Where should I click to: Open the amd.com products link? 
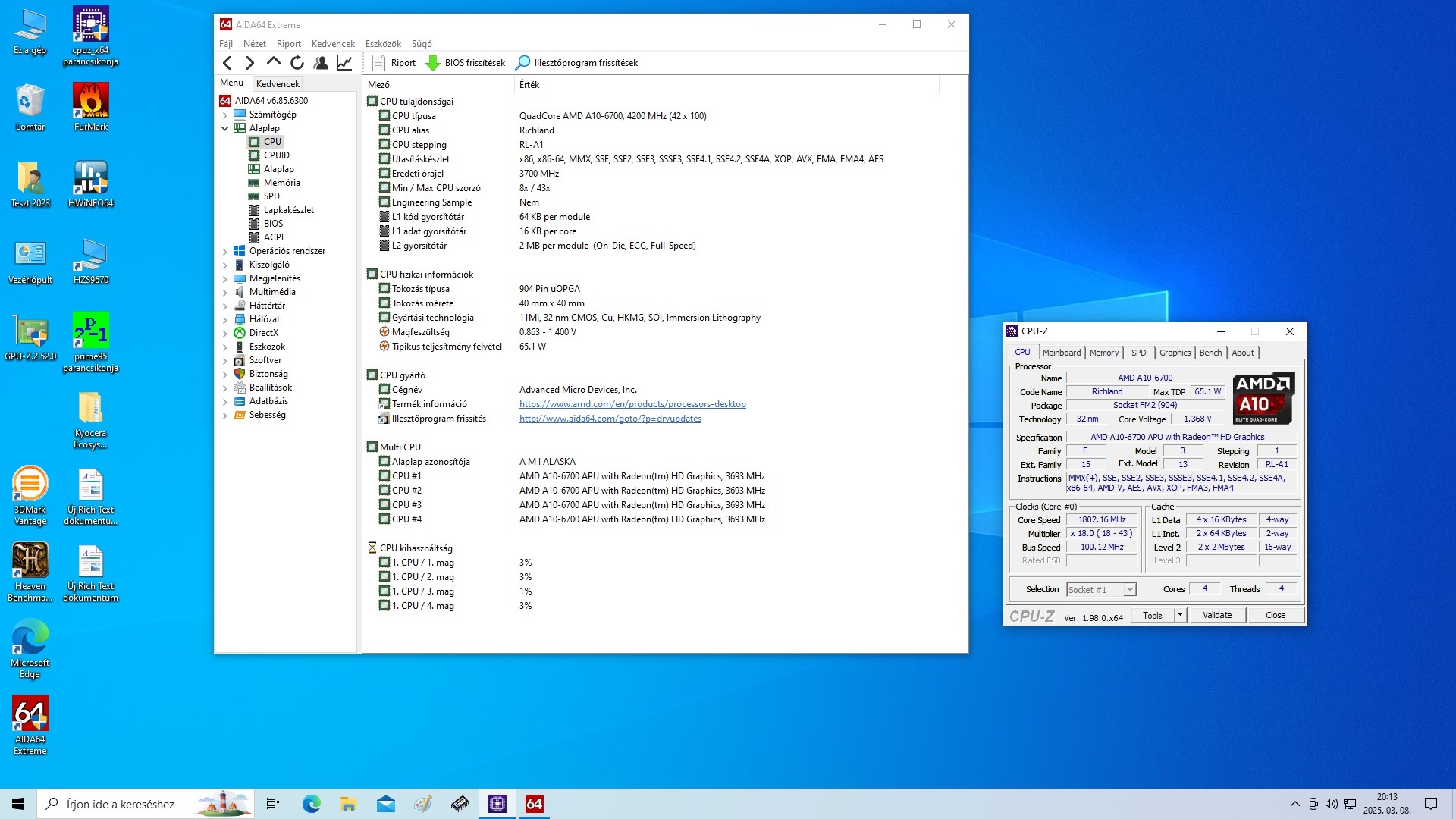[x=632, y=404]
